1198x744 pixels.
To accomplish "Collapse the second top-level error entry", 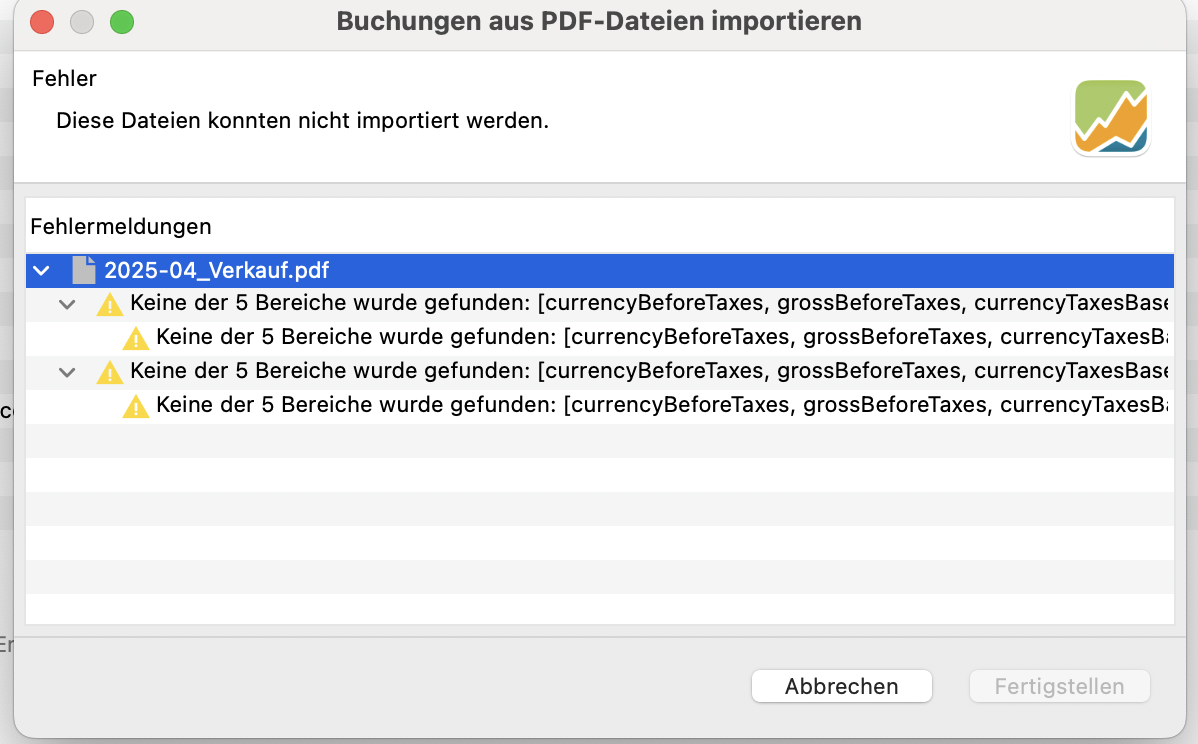I will 67,372.
